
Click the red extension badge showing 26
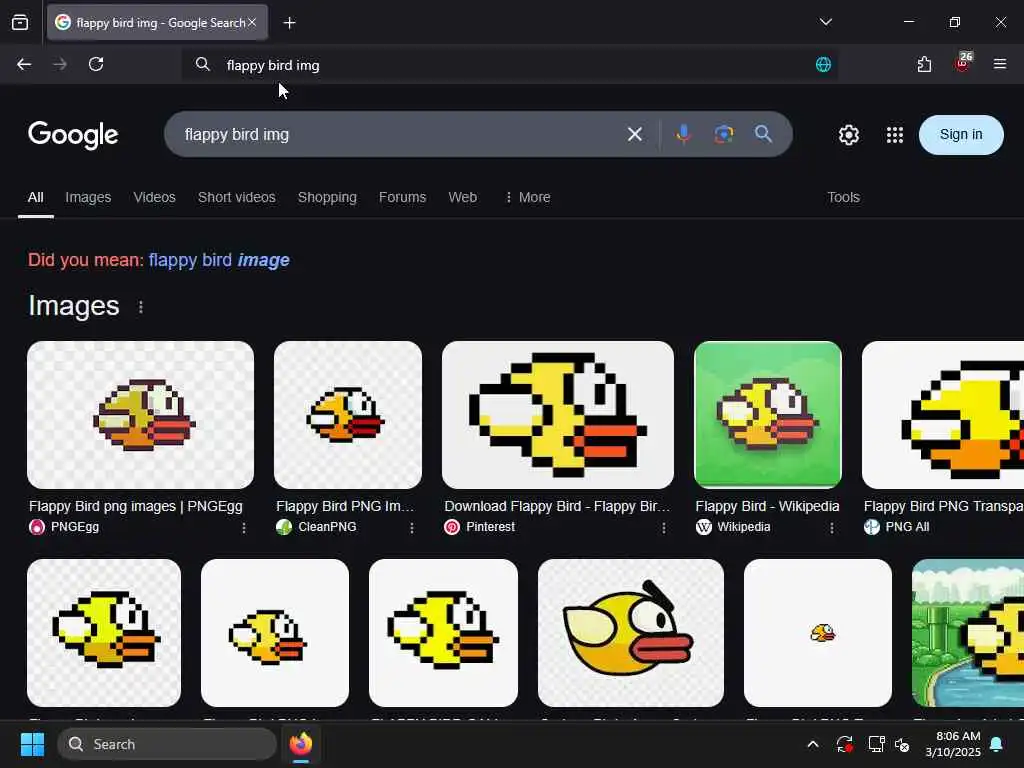point(963,62)
